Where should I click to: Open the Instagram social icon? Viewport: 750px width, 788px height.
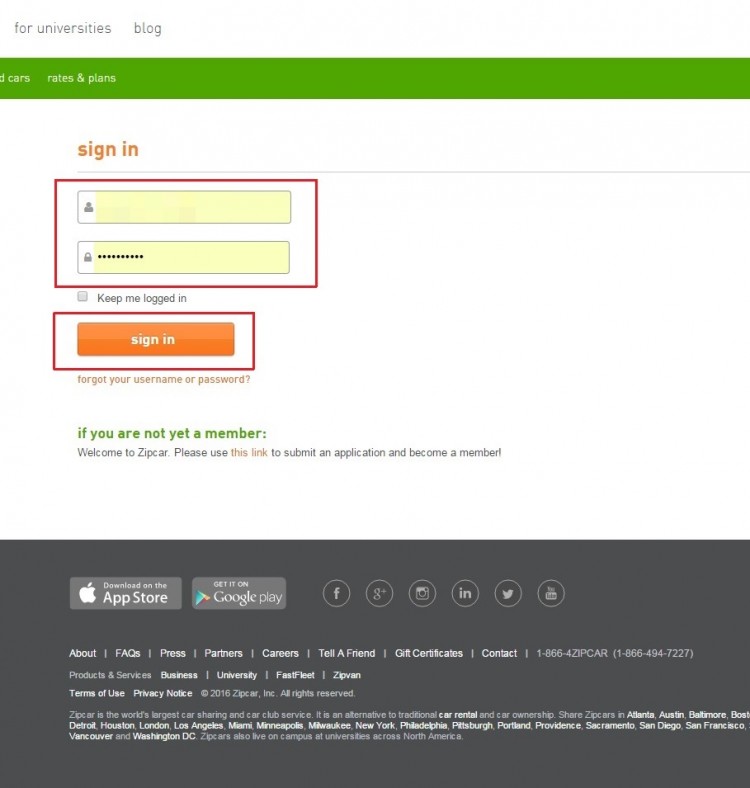tap(422, 594)
